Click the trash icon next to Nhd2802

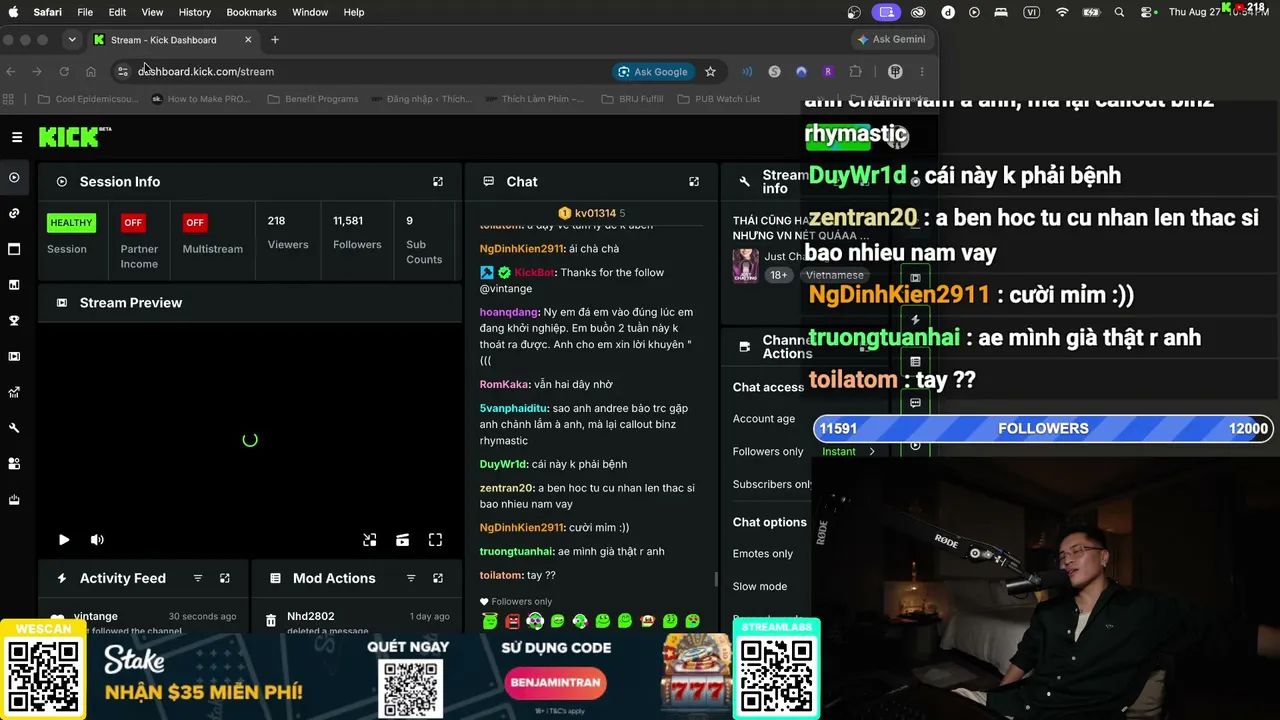[x=271, y=621]
